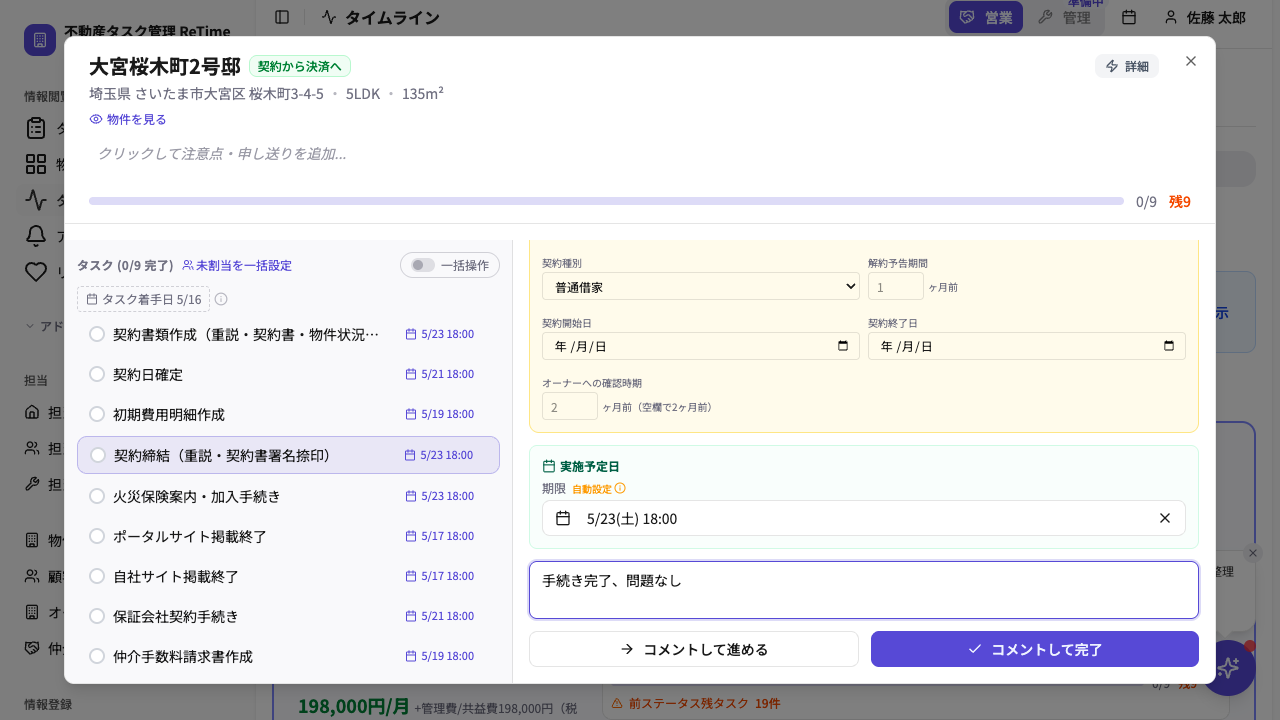
Task: Open the calendar icon in top header
Action: (x=1129, y=17)
